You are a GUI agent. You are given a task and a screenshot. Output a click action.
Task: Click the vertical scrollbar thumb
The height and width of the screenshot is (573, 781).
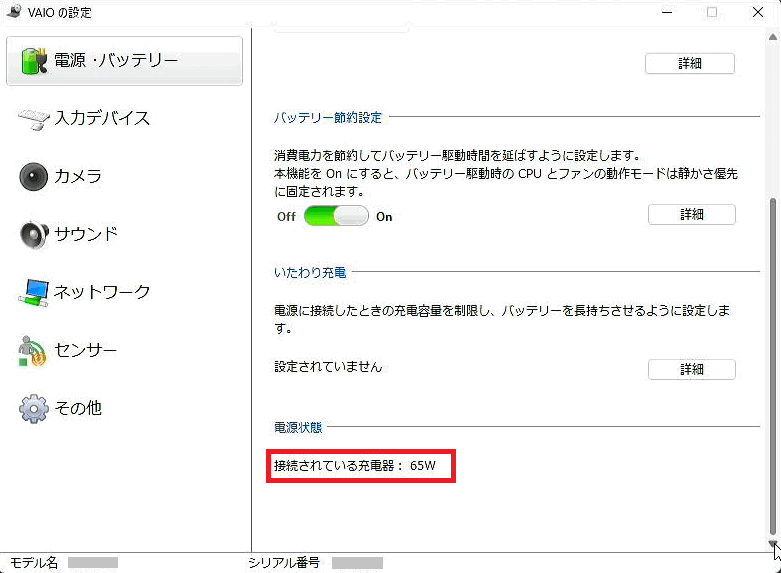(773, 366)
